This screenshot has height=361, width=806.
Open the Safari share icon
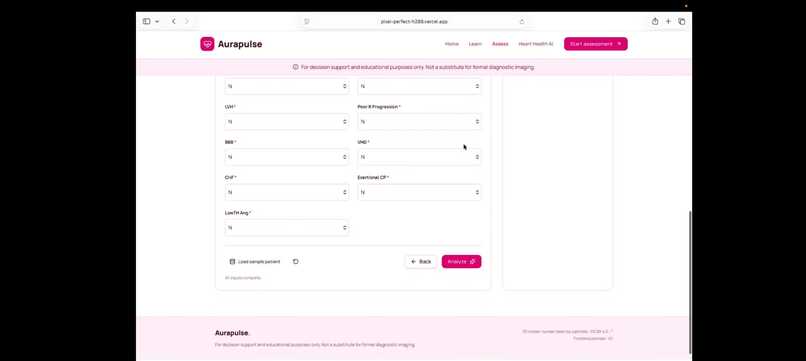pyautogui.click(x=655, y=22)
